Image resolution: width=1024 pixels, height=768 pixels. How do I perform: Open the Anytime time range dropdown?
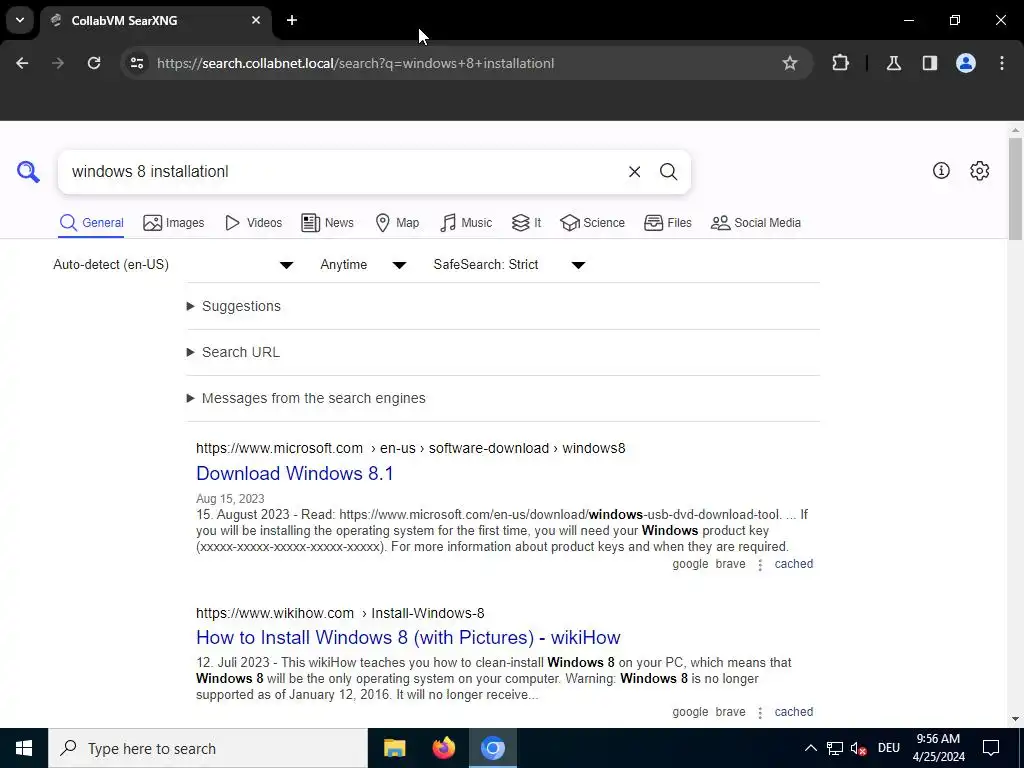pyautogui.click(x=363, y=264)
